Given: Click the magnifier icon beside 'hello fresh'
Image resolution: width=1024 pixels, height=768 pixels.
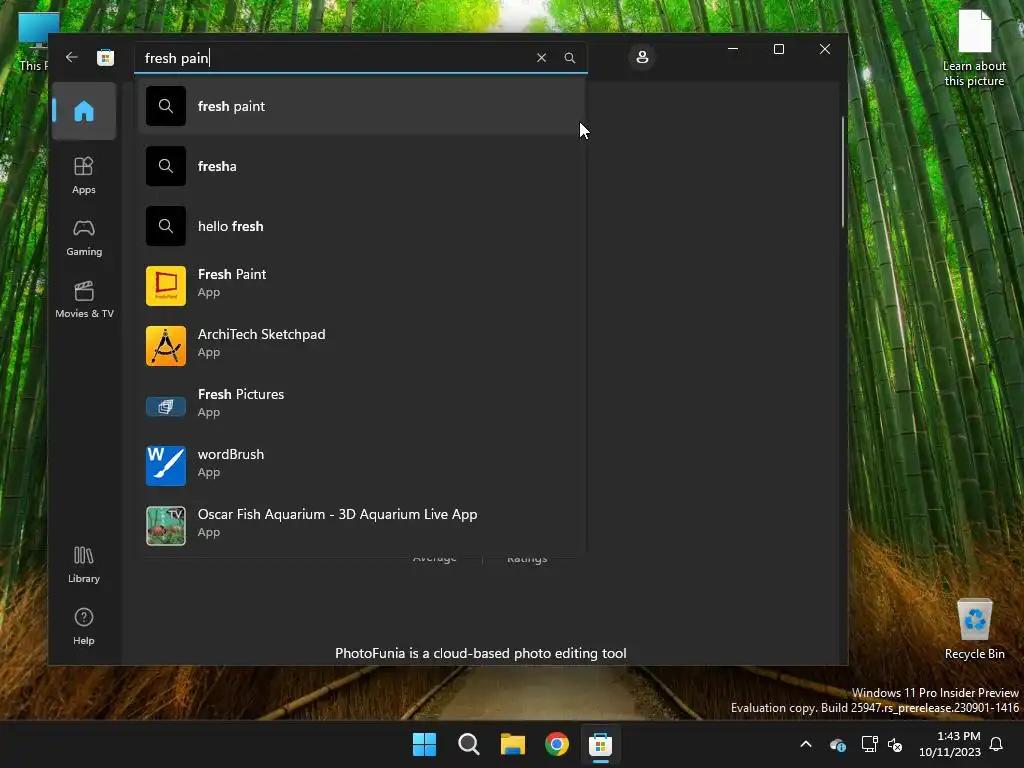Looking at the screenshot, I should click(x=166, y=226).
